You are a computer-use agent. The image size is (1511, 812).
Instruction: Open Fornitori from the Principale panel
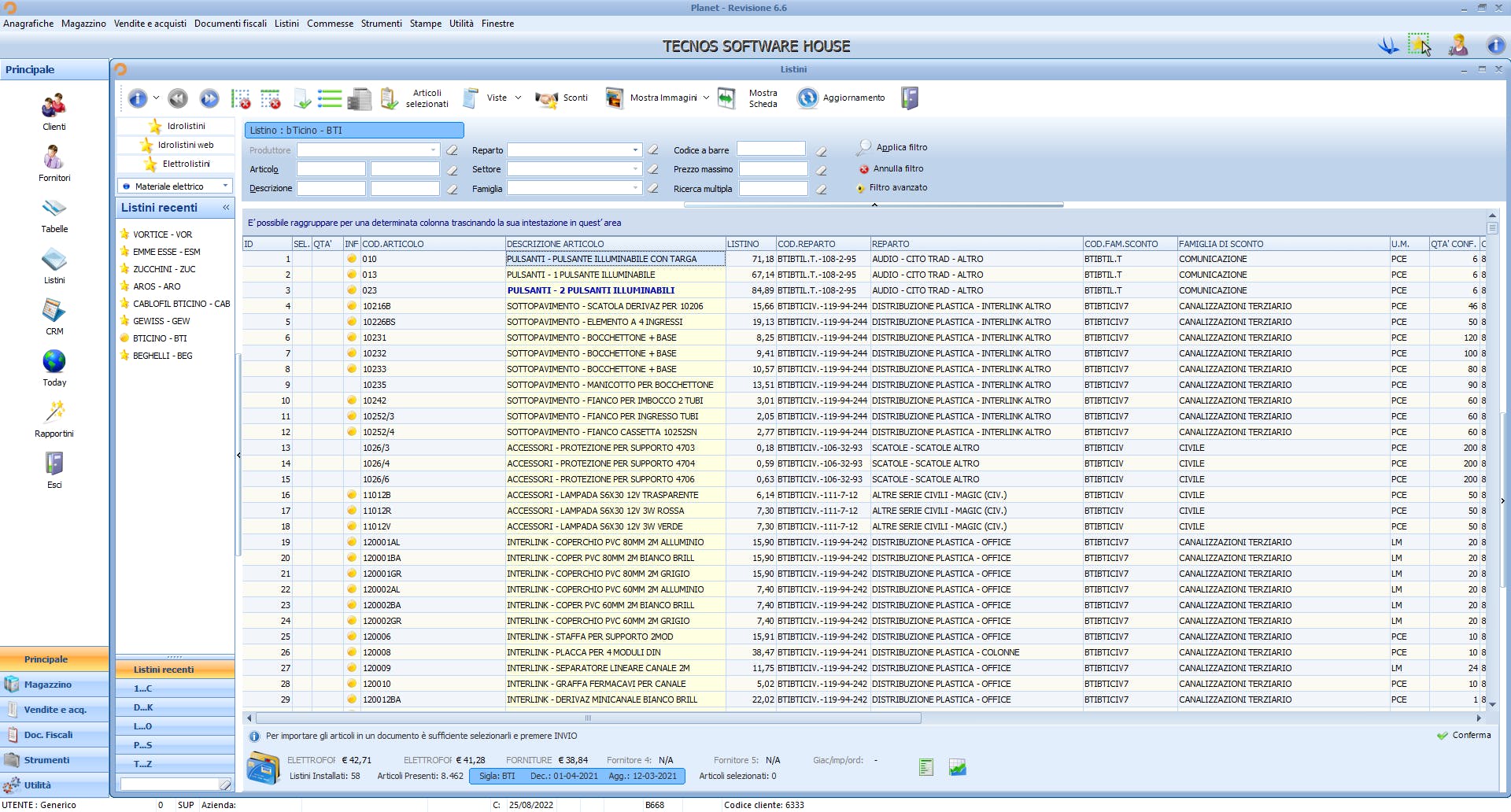(54, 163)
